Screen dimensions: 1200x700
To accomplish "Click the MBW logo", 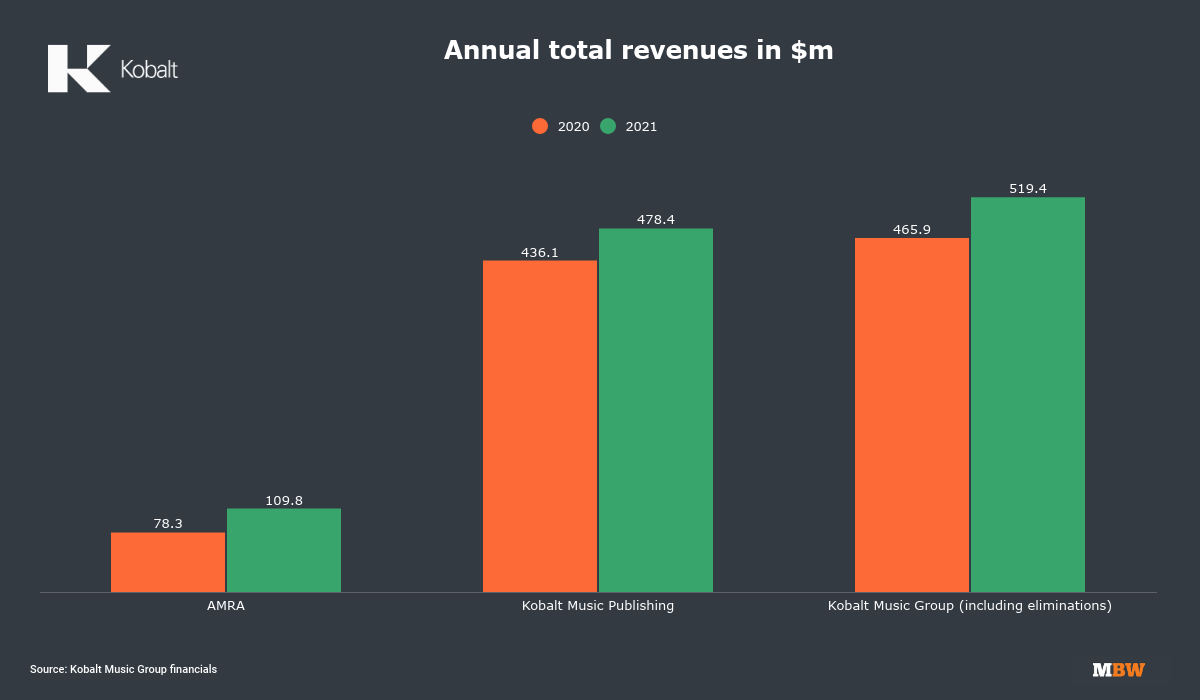I will pyautogui.click(x=1118, y=670).
